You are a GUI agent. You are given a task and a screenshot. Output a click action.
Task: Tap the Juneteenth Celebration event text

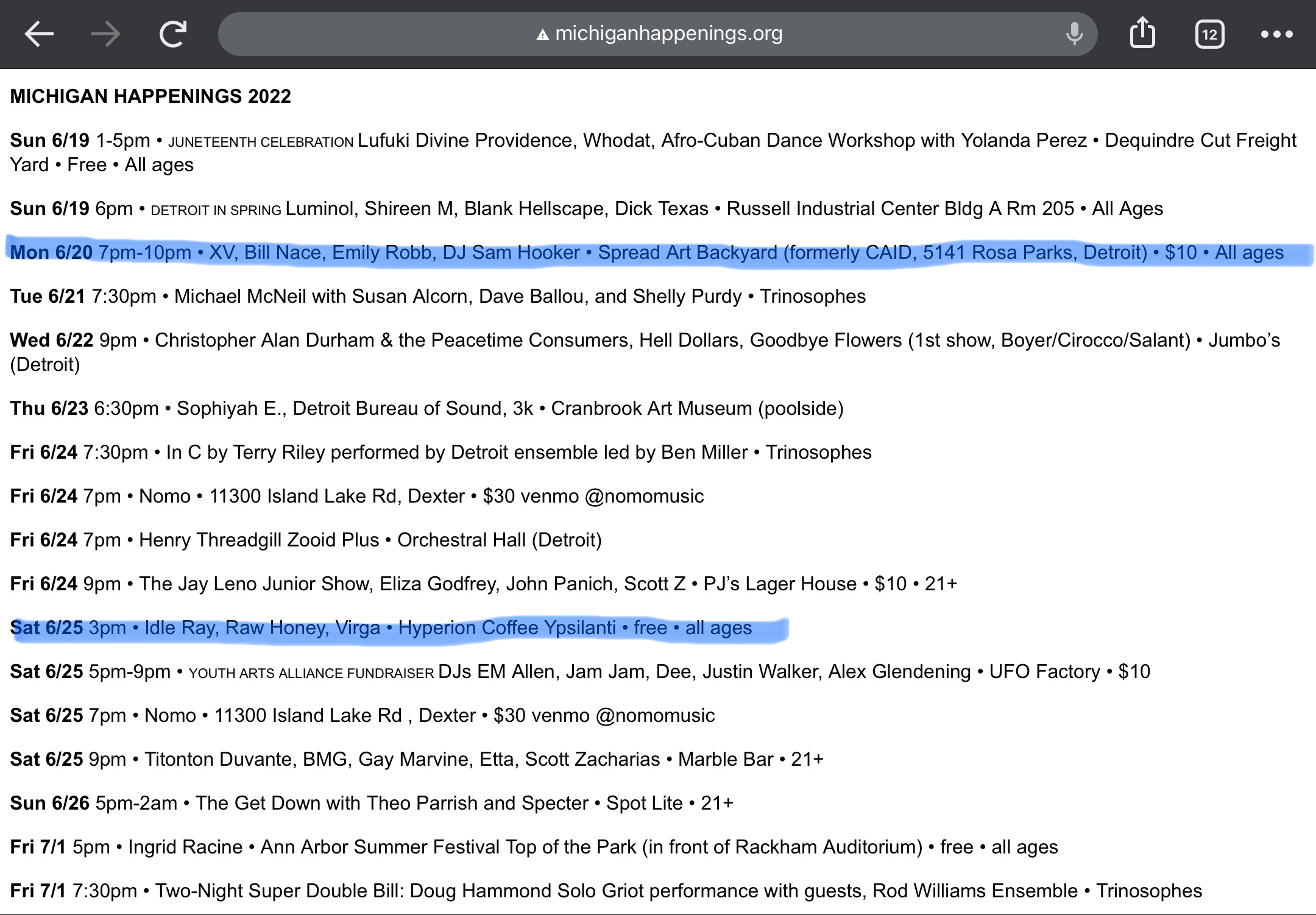[261, 142]
